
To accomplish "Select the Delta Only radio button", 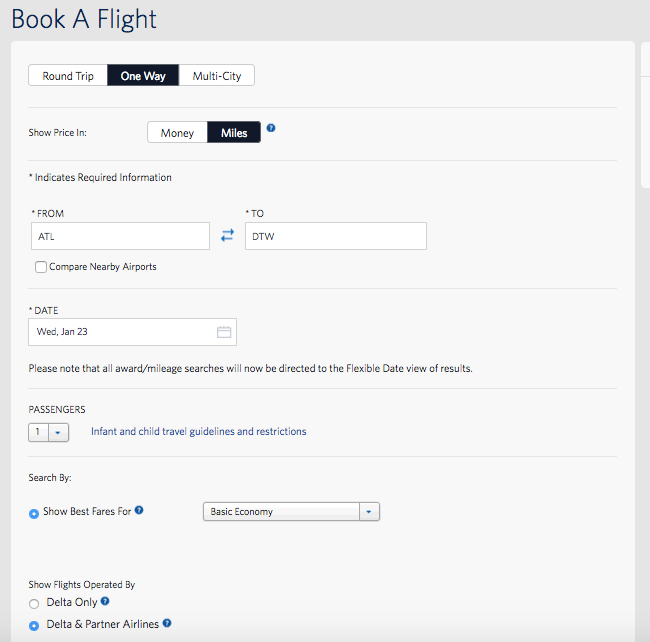I will click(x=35, y=603).
